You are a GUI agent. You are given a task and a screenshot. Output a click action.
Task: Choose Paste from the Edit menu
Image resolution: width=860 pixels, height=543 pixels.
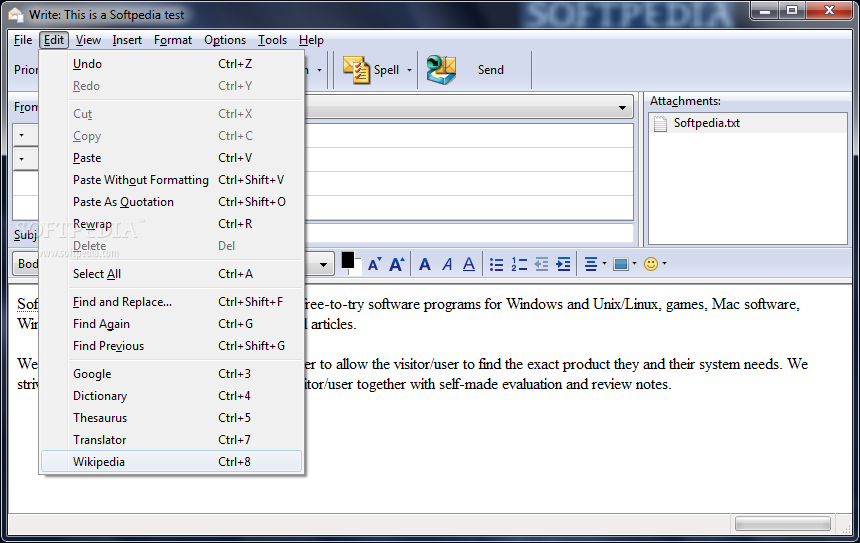click(172, 158)
